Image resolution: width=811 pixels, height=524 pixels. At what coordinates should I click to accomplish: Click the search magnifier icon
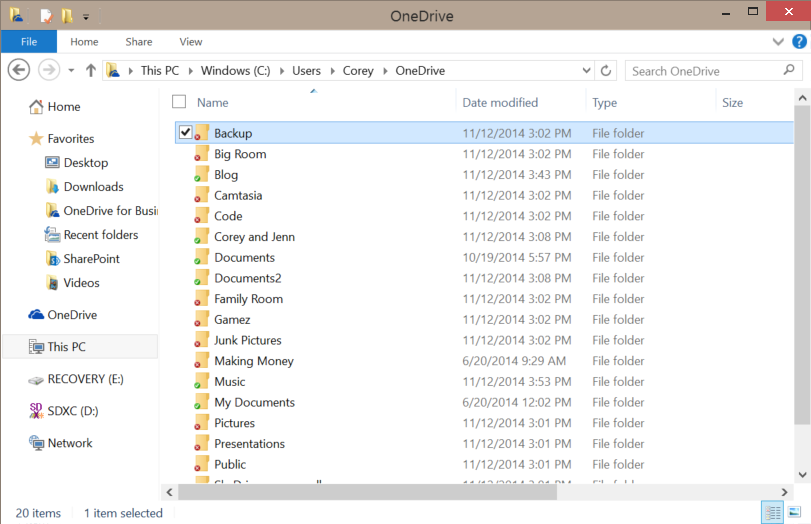(789, 70)
